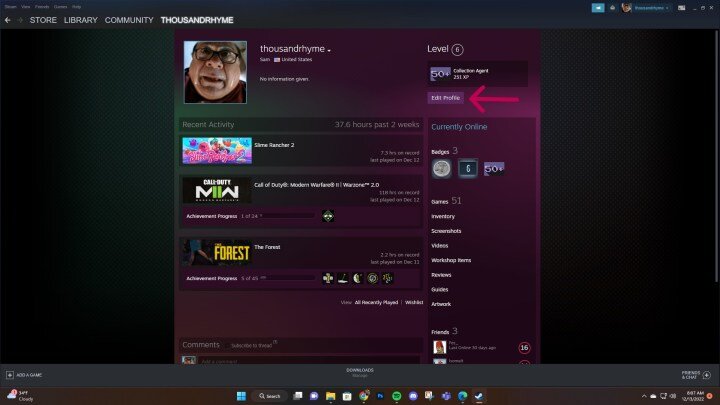
Task: Click The Forest achievement progress bar
Action: [287, 278]
